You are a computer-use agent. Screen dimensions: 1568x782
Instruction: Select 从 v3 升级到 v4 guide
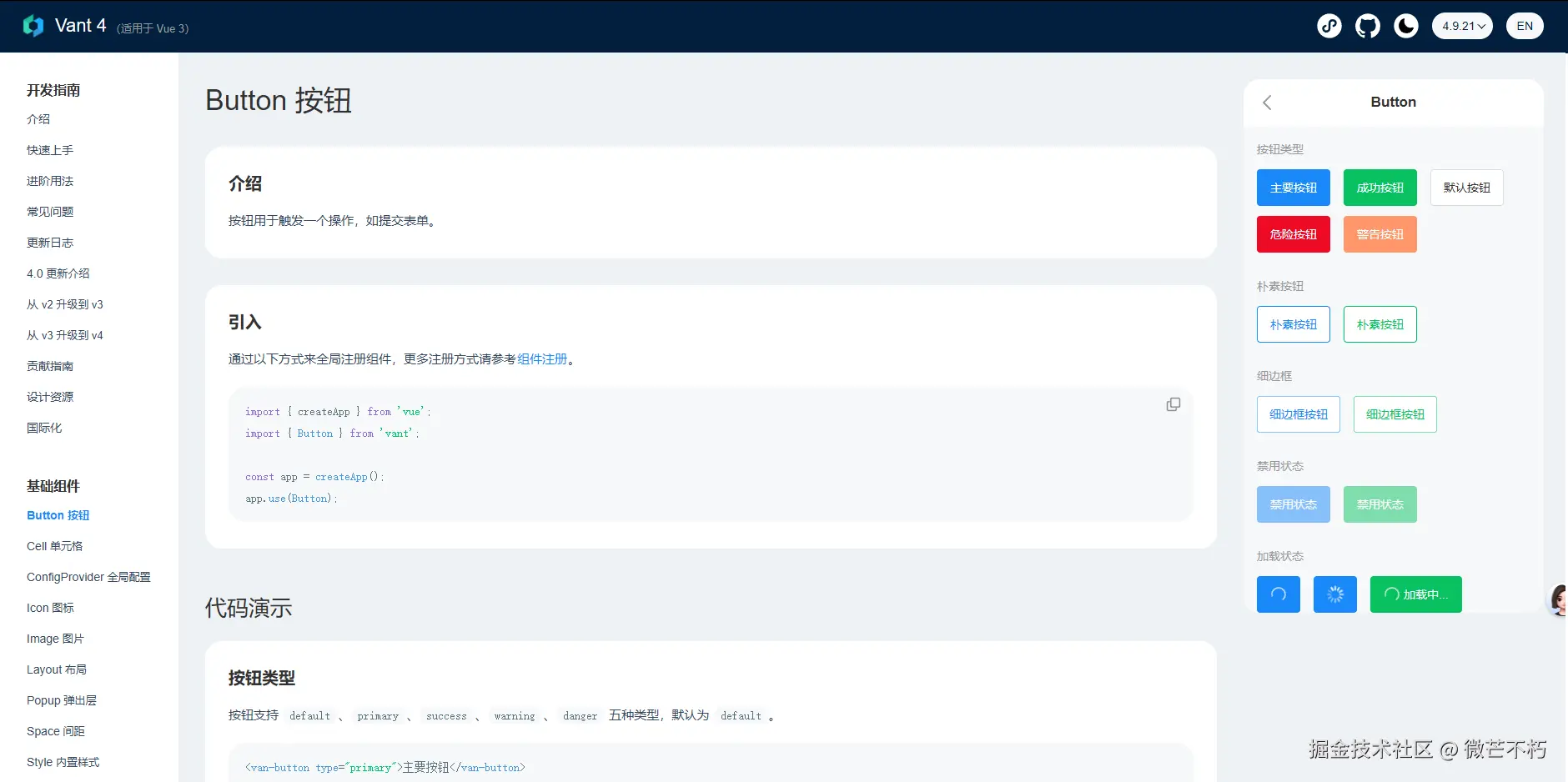[x=65, y=335]
